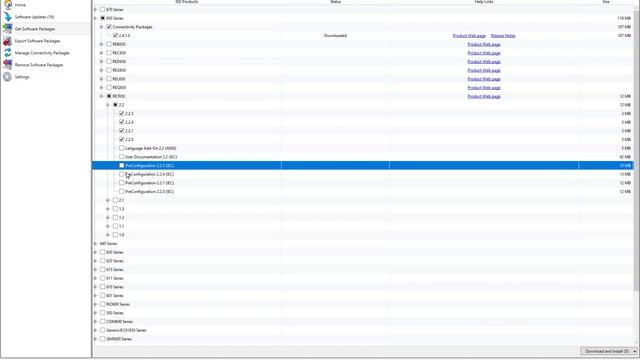Image resolution: width=640 pixels, height=360 pixels.
Task: Expand the 640 Series node
Action: point(96,244)
